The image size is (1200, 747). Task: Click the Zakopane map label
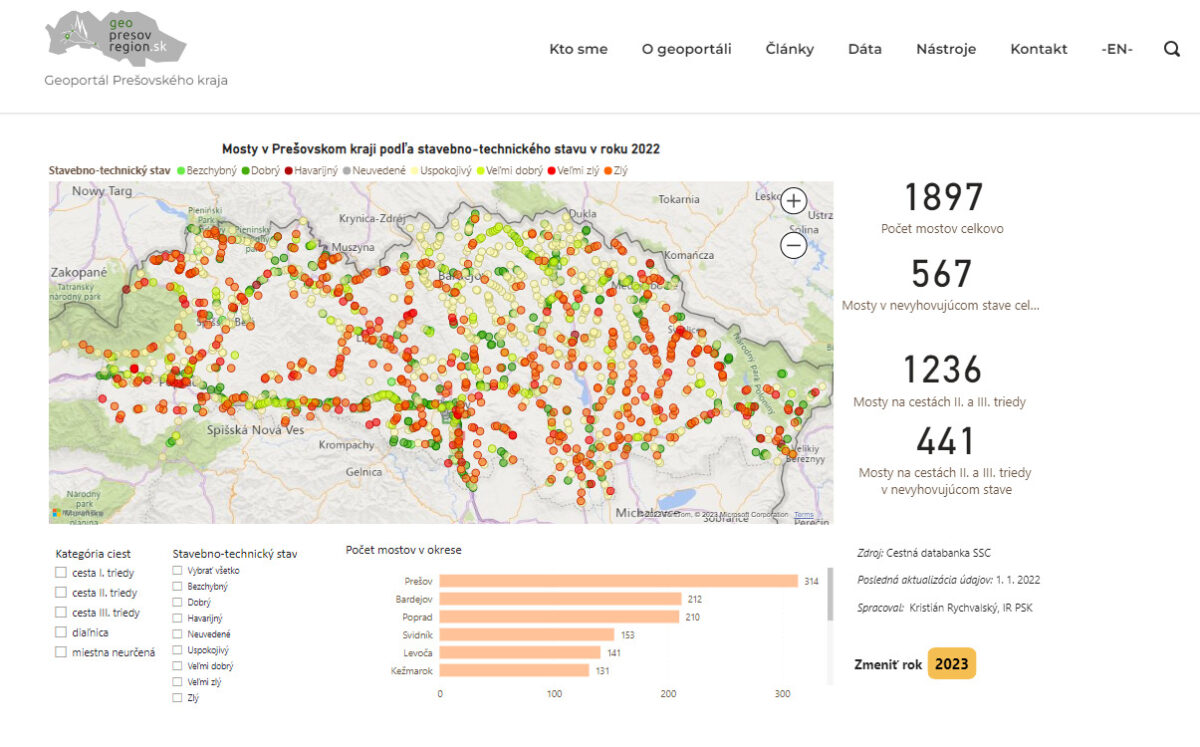point(79,272)
